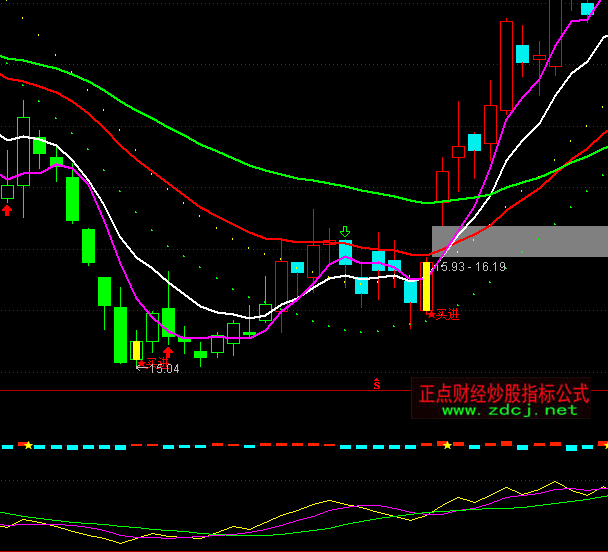608x552 pixels.
Task: Click the green hollow down arrow signal
Action: (345, 231)
